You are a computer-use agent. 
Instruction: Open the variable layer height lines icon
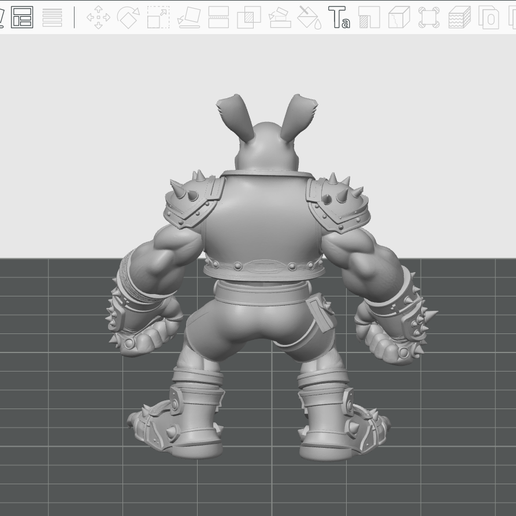click(52, 17)
